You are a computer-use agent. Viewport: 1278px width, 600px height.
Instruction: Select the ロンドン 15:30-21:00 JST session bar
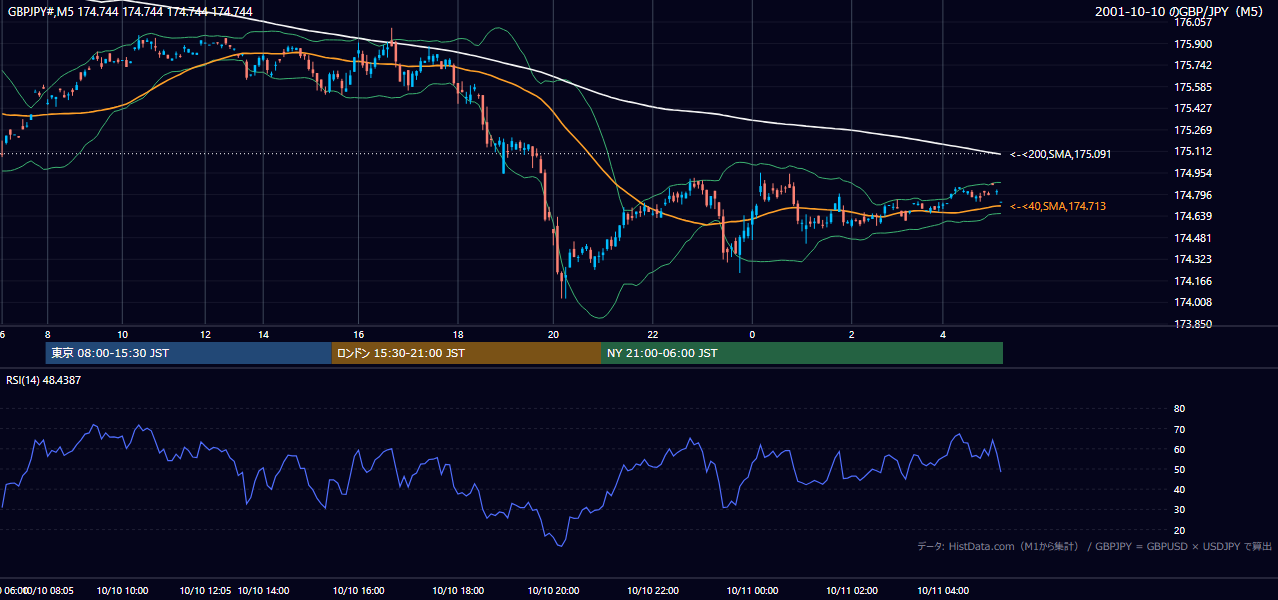coord(467,353)
